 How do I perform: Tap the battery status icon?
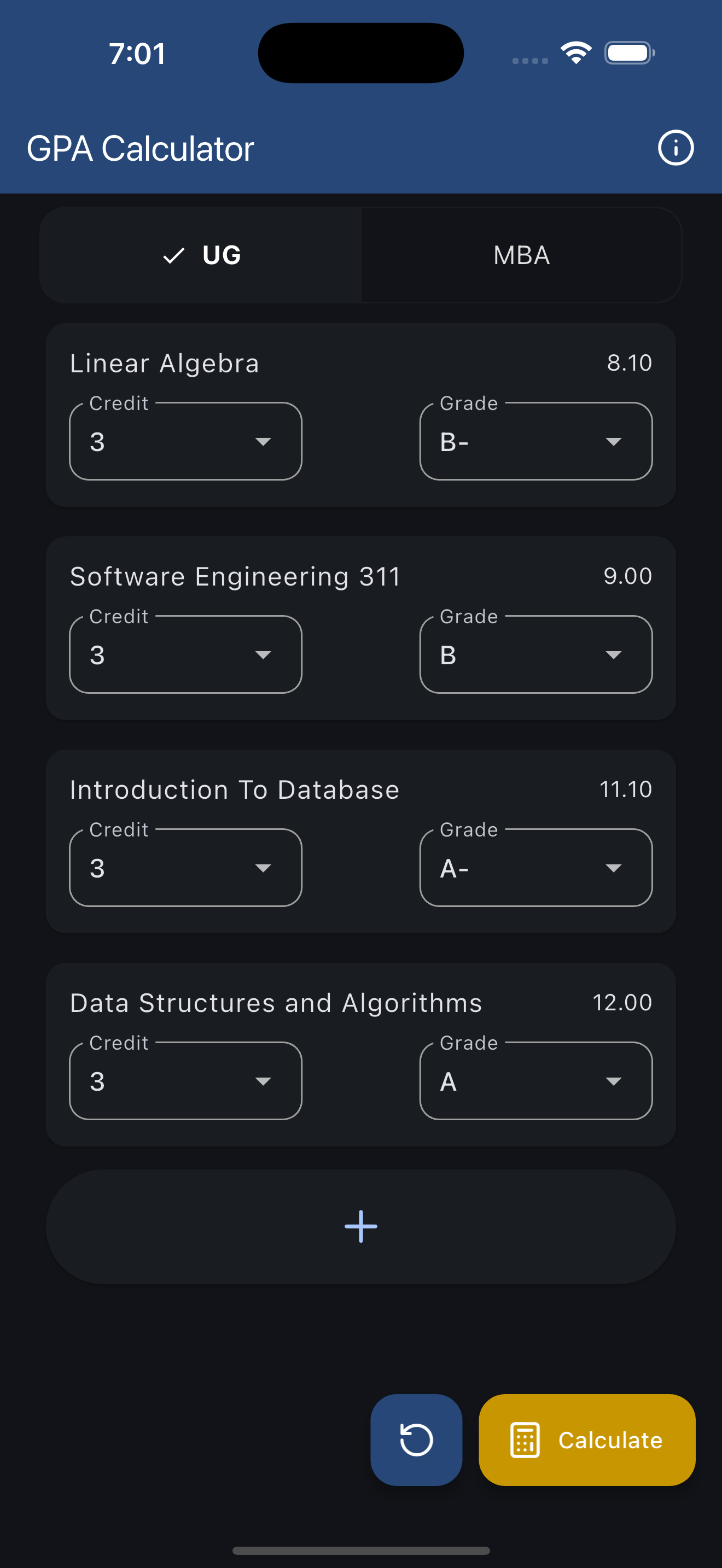[629, 53]
